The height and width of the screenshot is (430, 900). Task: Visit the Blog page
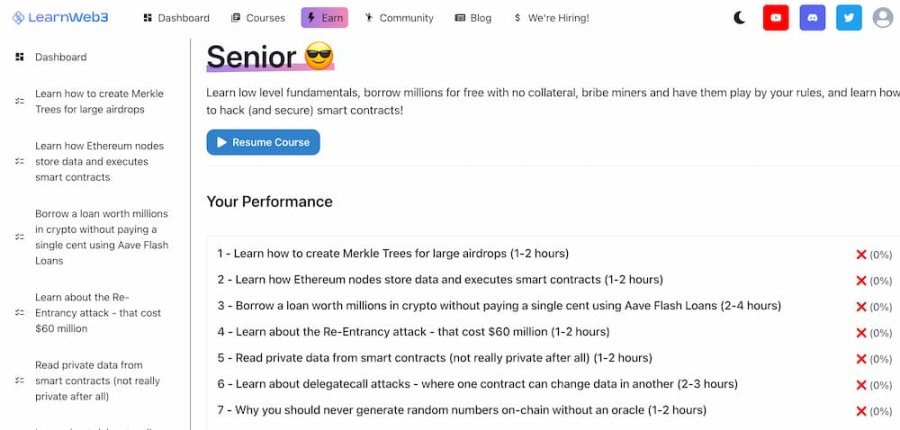(473, 17)
